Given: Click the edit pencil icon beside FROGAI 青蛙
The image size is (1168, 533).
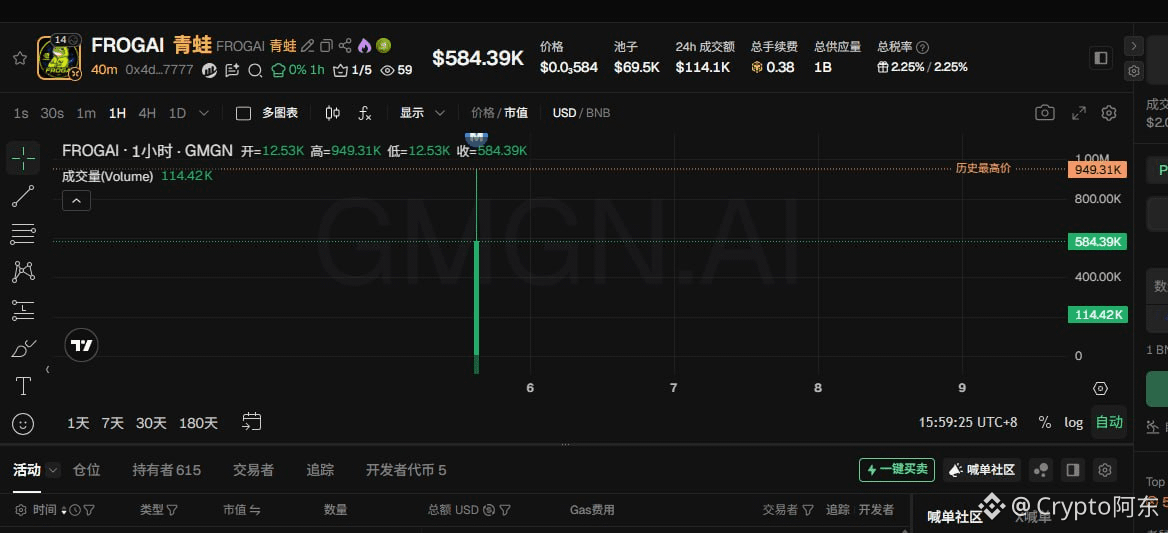Looking at the screenshot, I should click(307, 46).
